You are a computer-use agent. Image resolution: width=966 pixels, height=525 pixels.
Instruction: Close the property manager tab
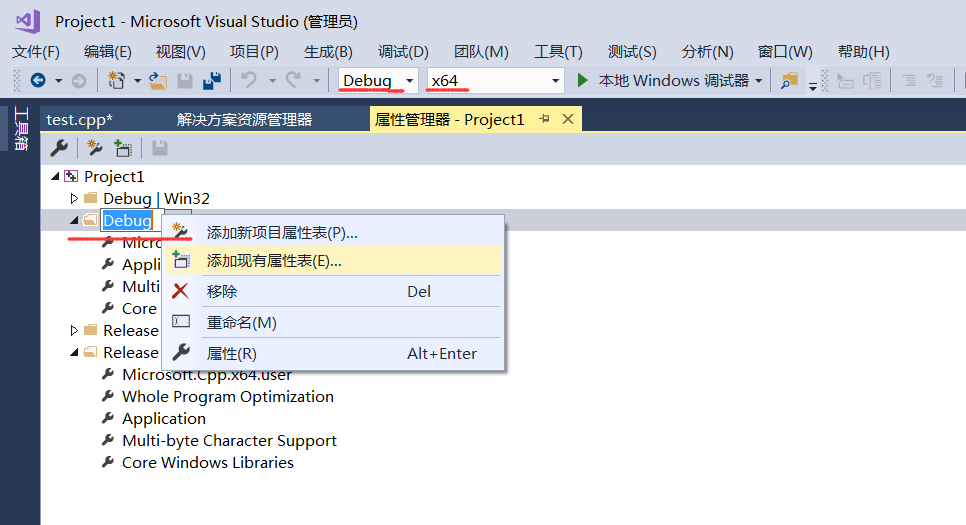pyautogui.click(x=568, y=119)
